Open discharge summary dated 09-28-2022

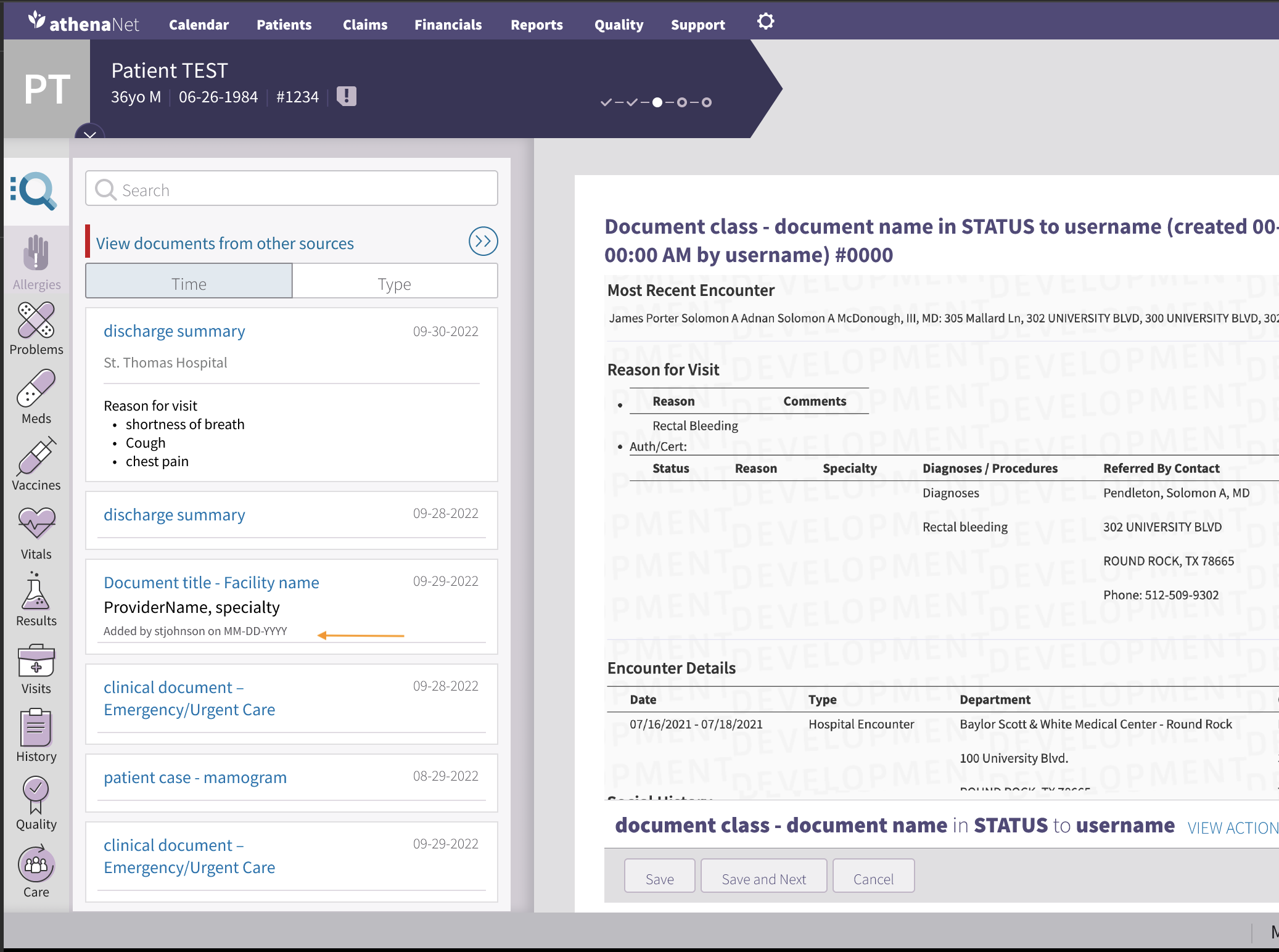[x=175, y=514]
